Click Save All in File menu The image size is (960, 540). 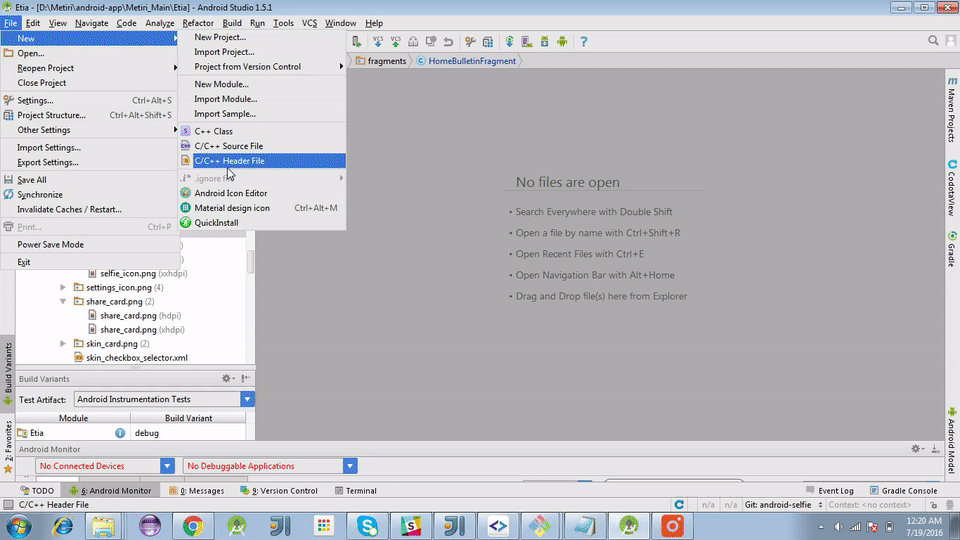click(90, 179)
